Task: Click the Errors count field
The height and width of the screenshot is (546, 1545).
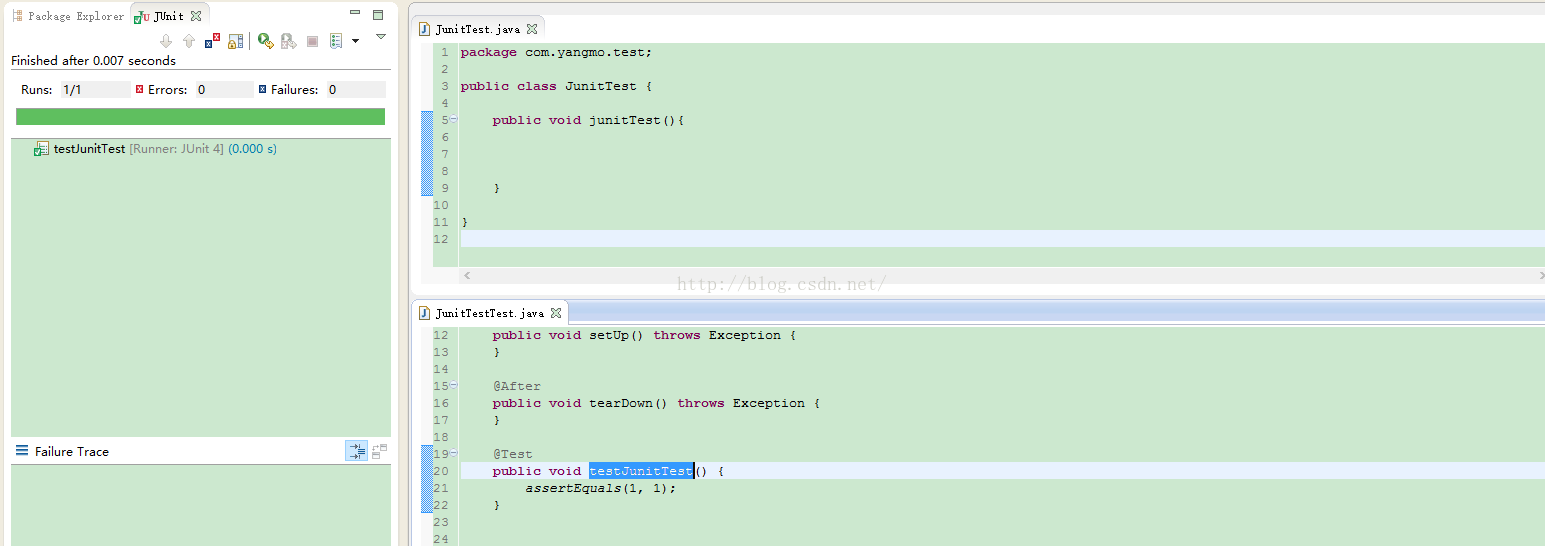Action: pyautogui.click(x=224, y=90)
